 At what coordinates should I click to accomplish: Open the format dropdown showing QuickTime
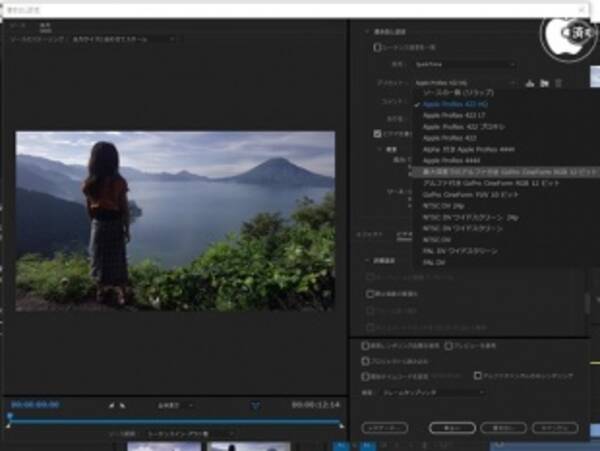tap(465, 64)
